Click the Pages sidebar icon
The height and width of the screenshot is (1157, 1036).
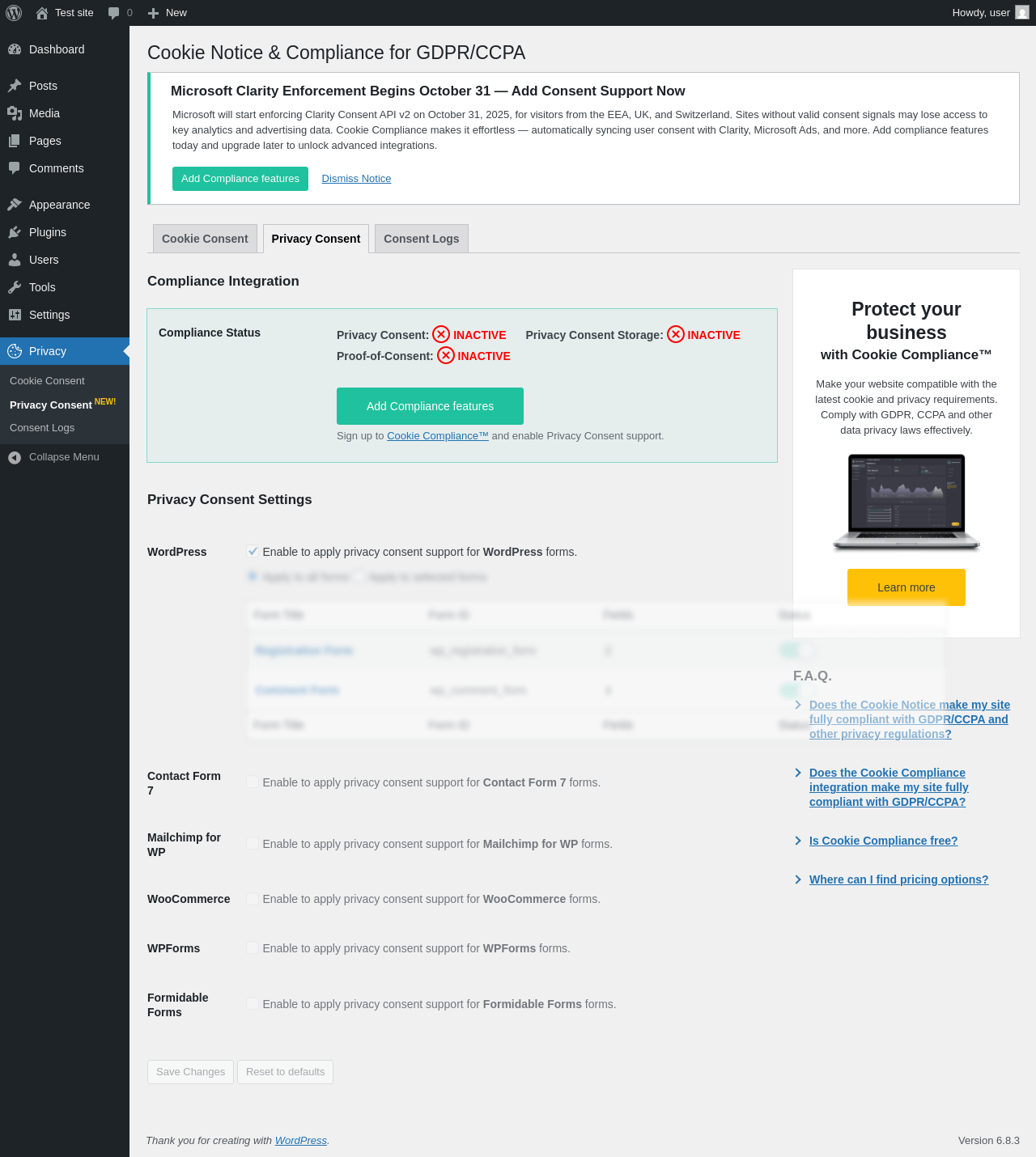point(15,141)
